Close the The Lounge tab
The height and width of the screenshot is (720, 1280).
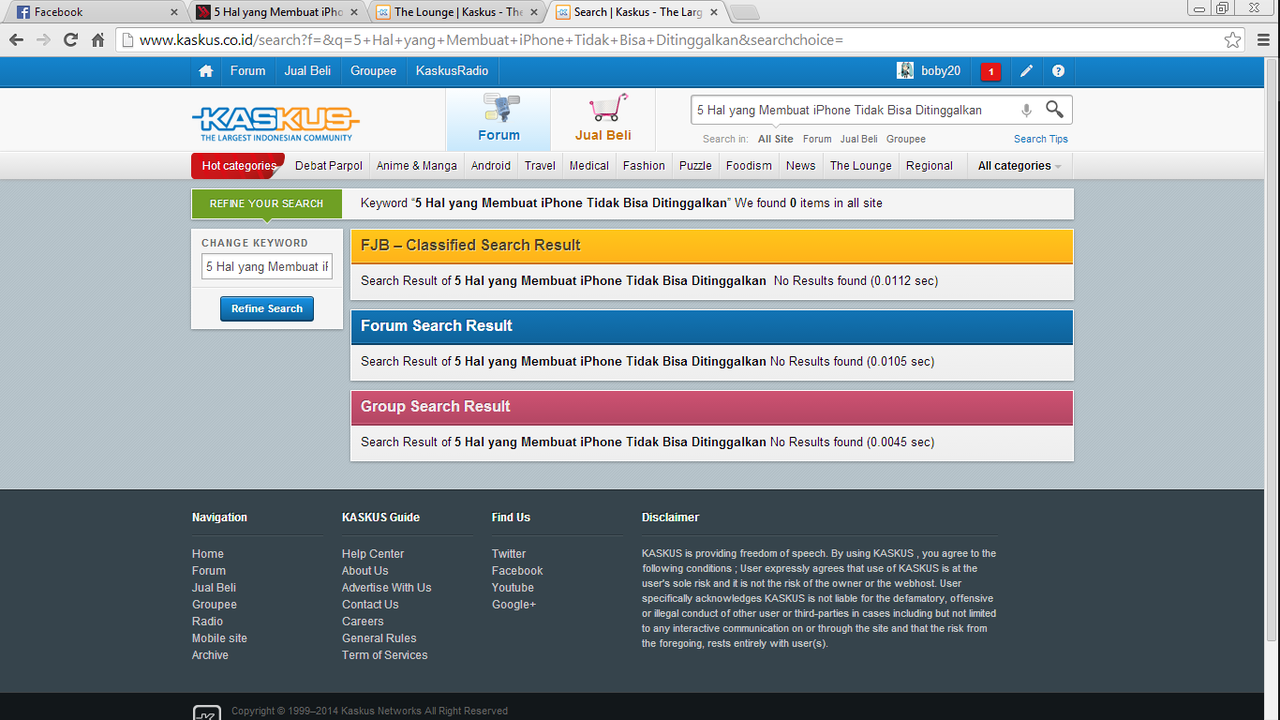(x=534, y=12)
